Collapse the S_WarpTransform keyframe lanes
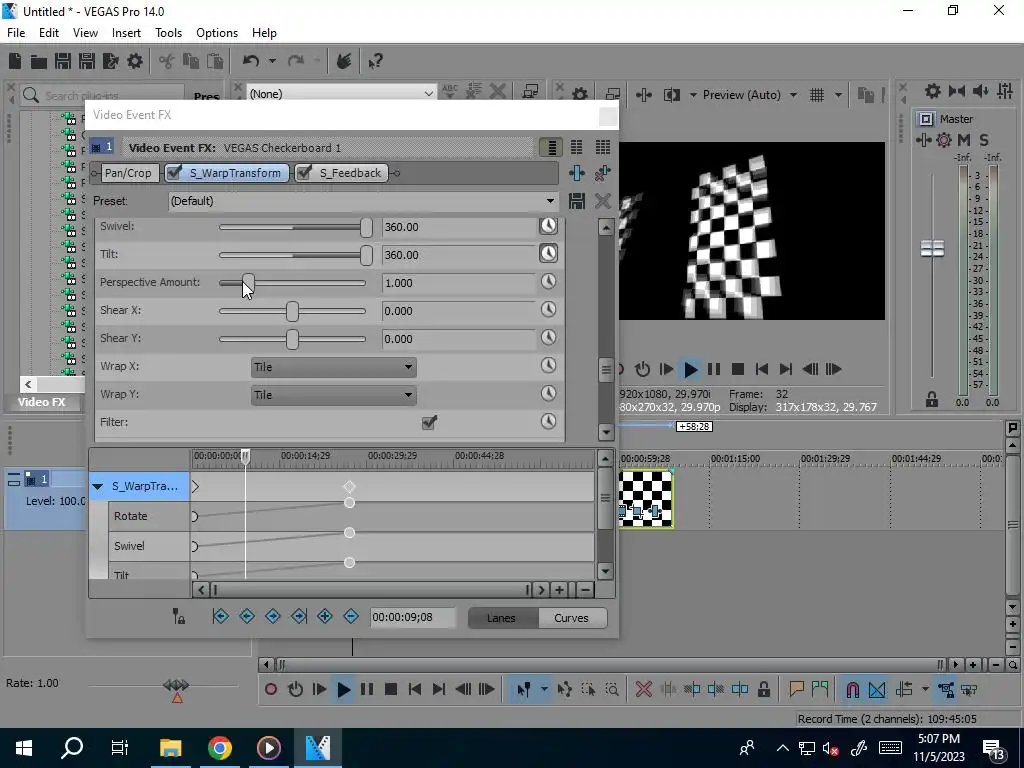Screen dimensions: 1024x768 pyautogui.click(x=98, y=487)
